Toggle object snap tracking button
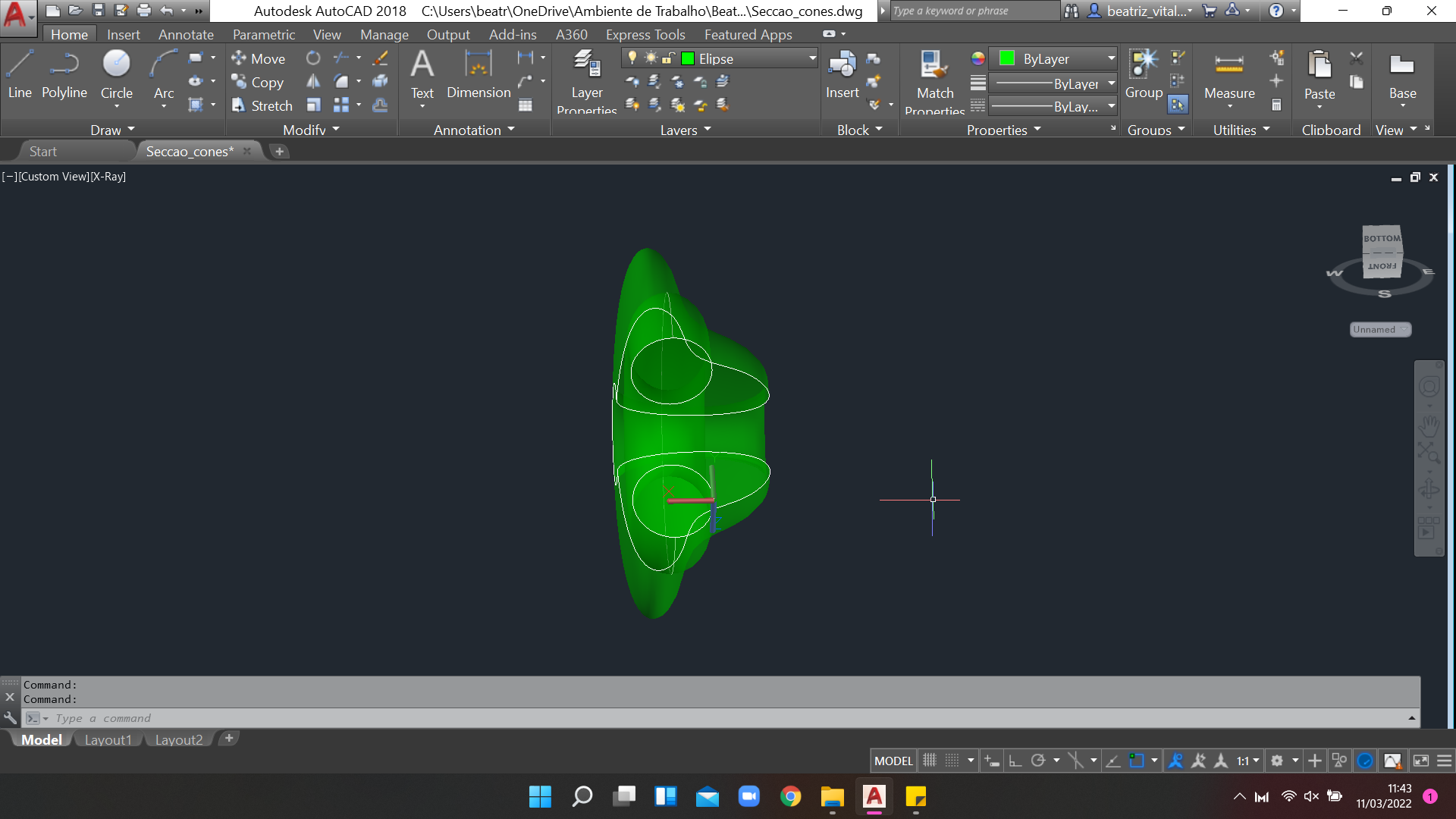The height and width of the screenshot is (819, 1456). (1113, 761)
